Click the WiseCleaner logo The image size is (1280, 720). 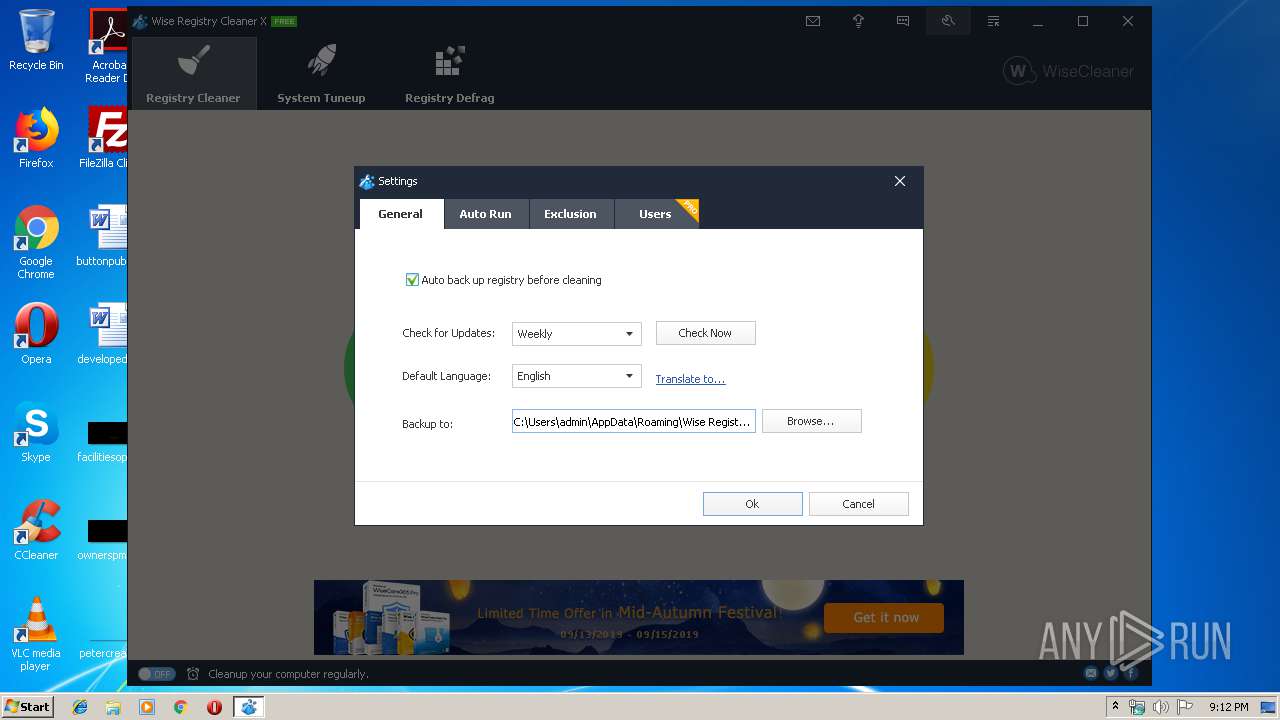click(x=1068, y=71)
